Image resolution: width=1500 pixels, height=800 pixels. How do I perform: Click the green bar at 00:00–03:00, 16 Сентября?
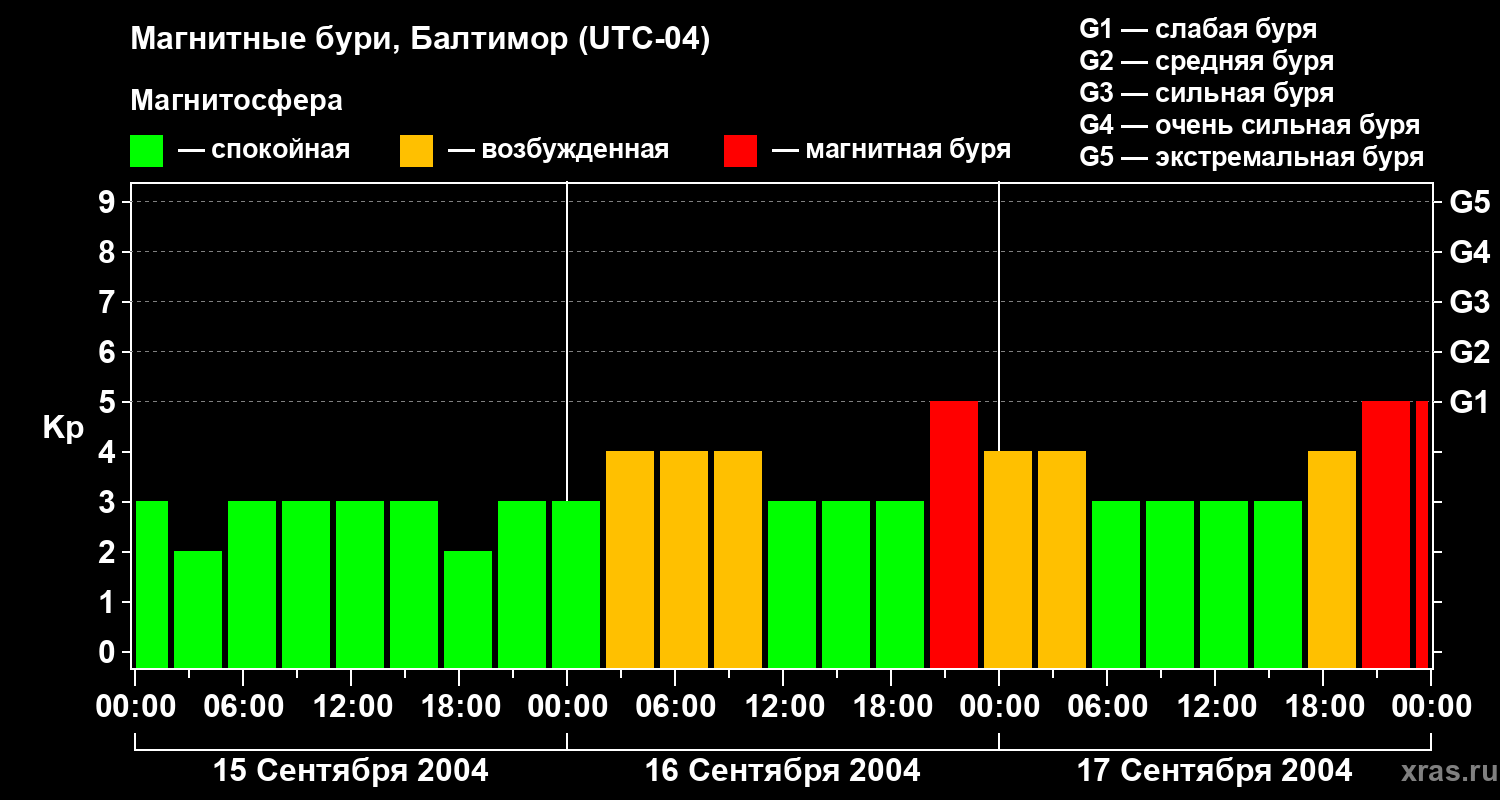(x=576, y=585)
